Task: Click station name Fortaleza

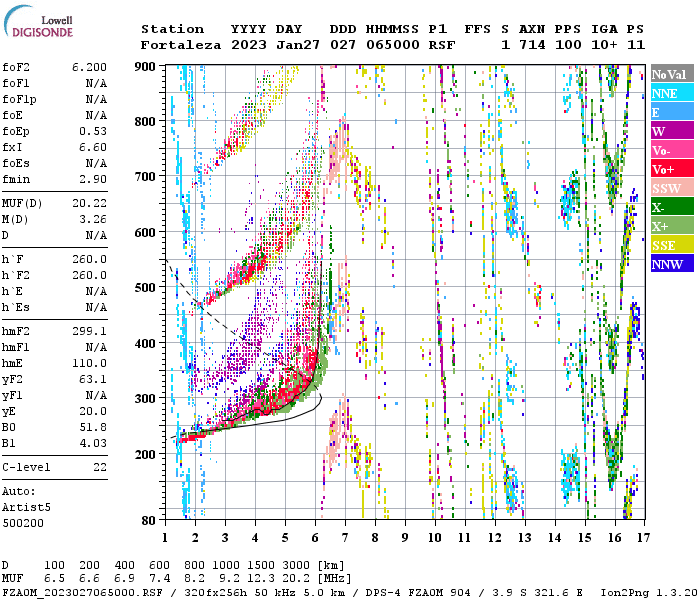Action: 181,45
